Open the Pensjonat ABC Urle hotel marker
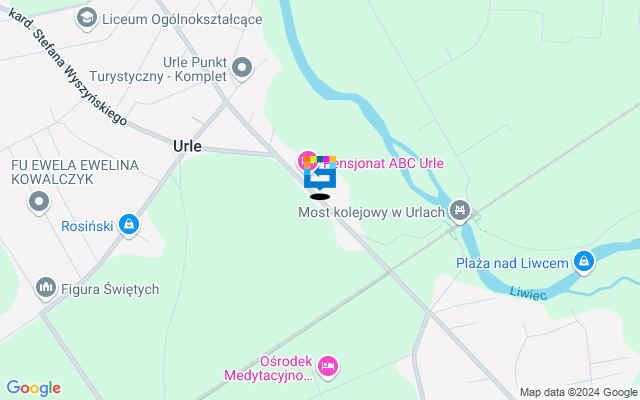 click(307, 160)
